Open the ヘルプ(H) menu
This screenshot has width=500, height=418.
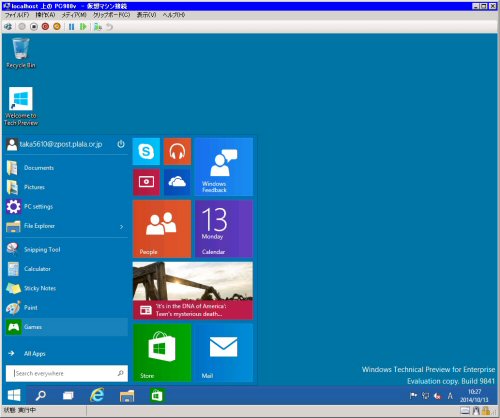click(x=174, y=15)
